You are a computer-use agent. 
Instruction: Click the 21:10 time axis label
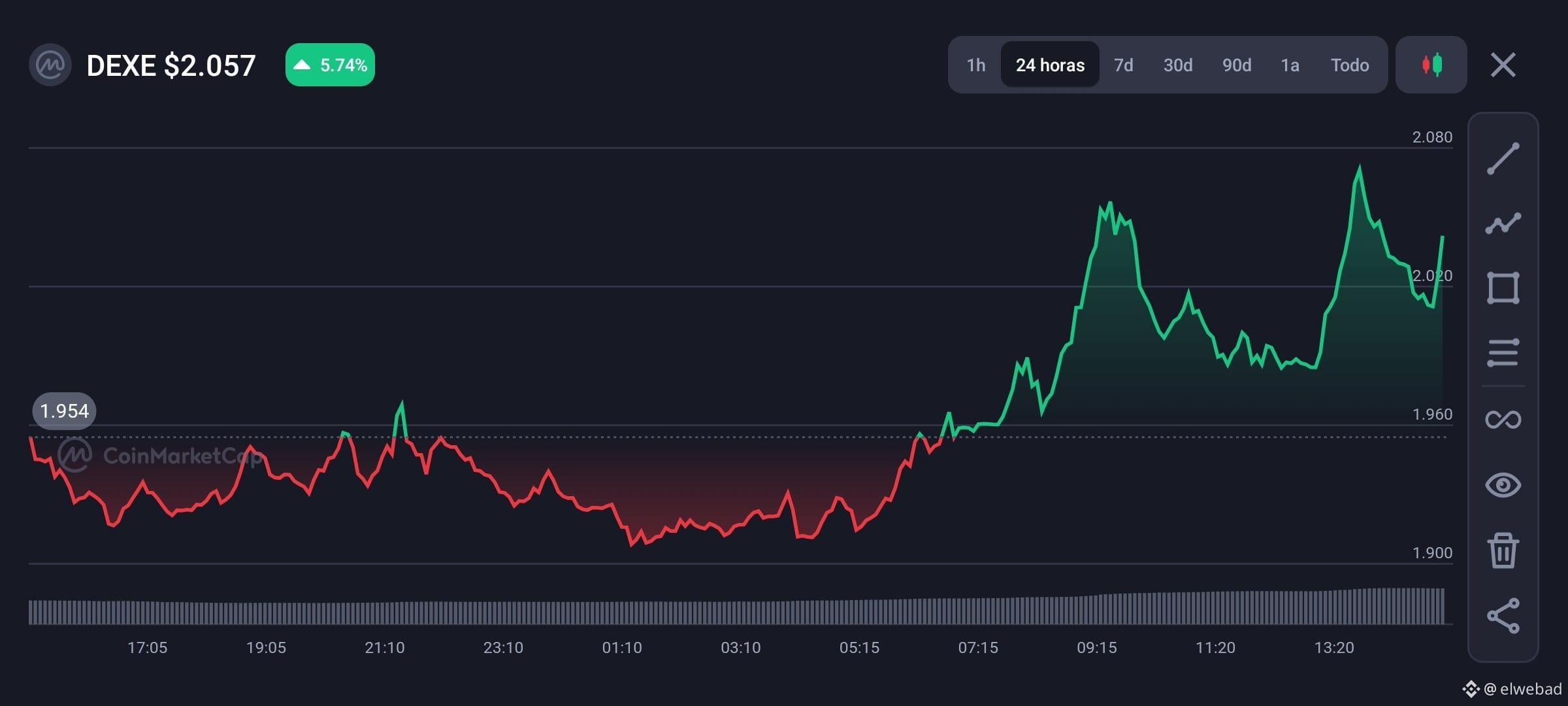tap(384, 648)
